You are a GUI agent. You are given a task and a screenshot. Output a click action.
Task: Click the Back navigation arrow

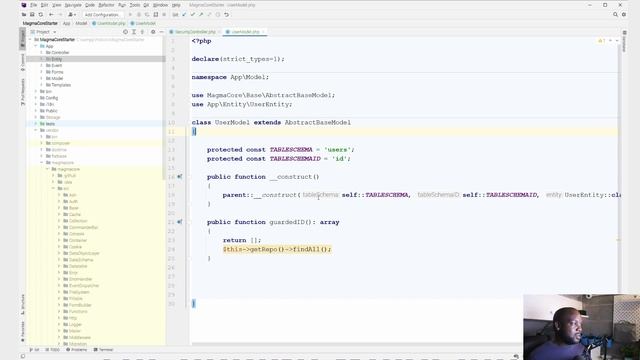pos(51,15)
